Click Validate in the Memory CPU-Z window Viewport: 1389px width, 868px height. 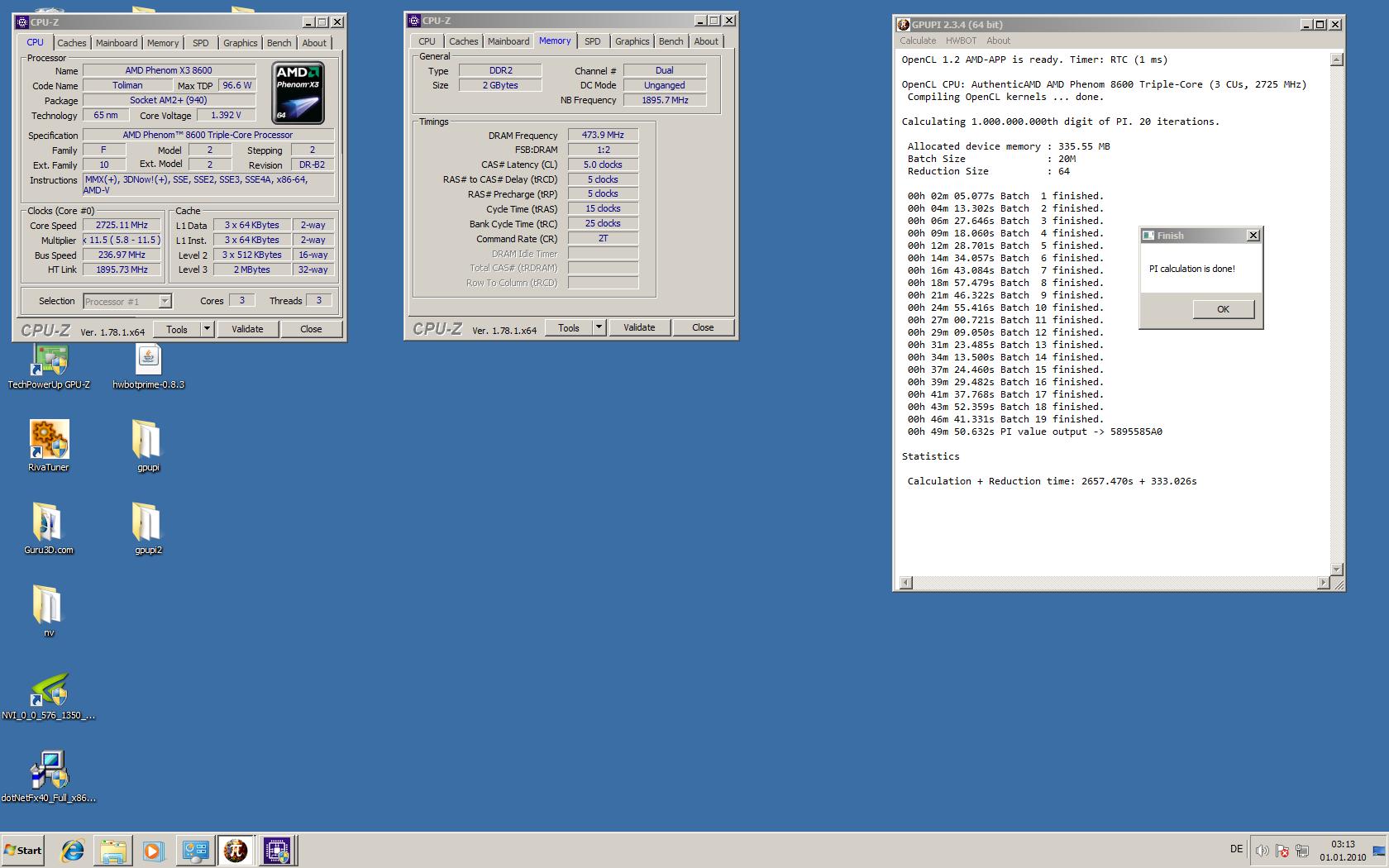[x=639, y=327]
